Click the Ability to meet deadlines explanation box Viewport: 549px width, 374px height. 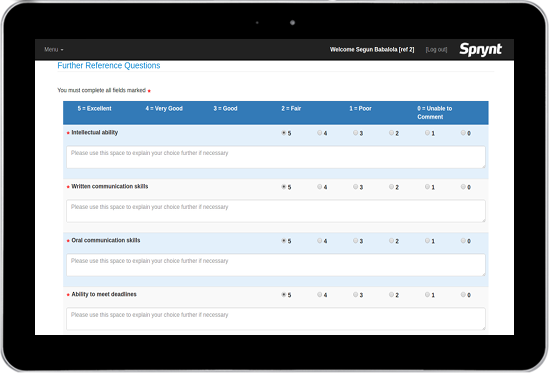[x=276, y=319]
